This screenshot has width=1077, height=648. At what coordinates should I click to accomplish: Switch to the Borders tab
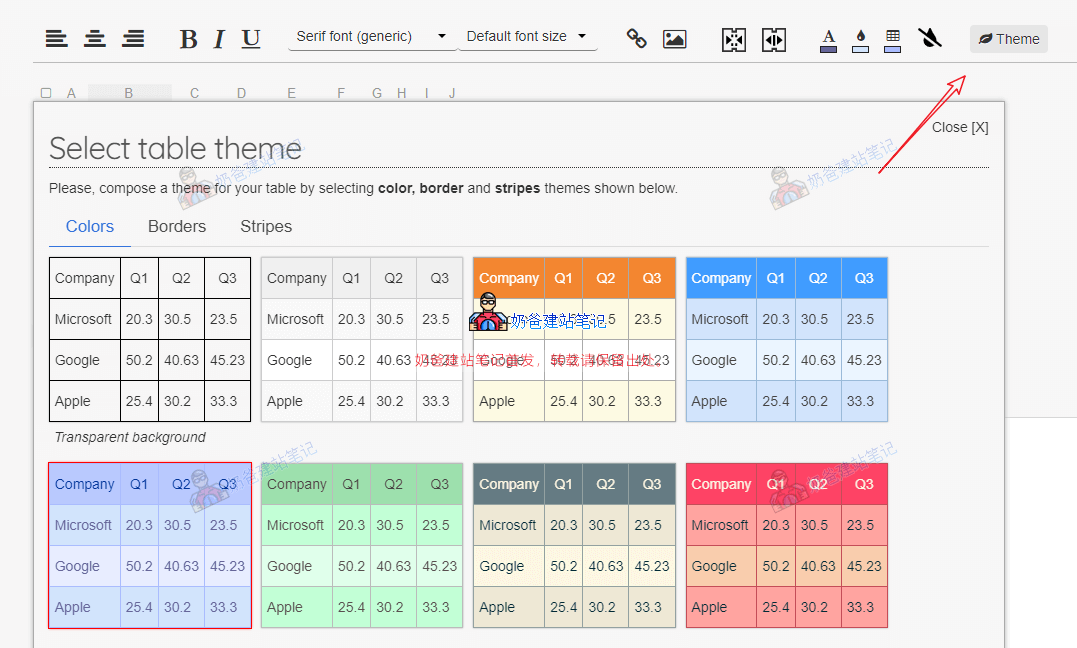click(177, 226)
